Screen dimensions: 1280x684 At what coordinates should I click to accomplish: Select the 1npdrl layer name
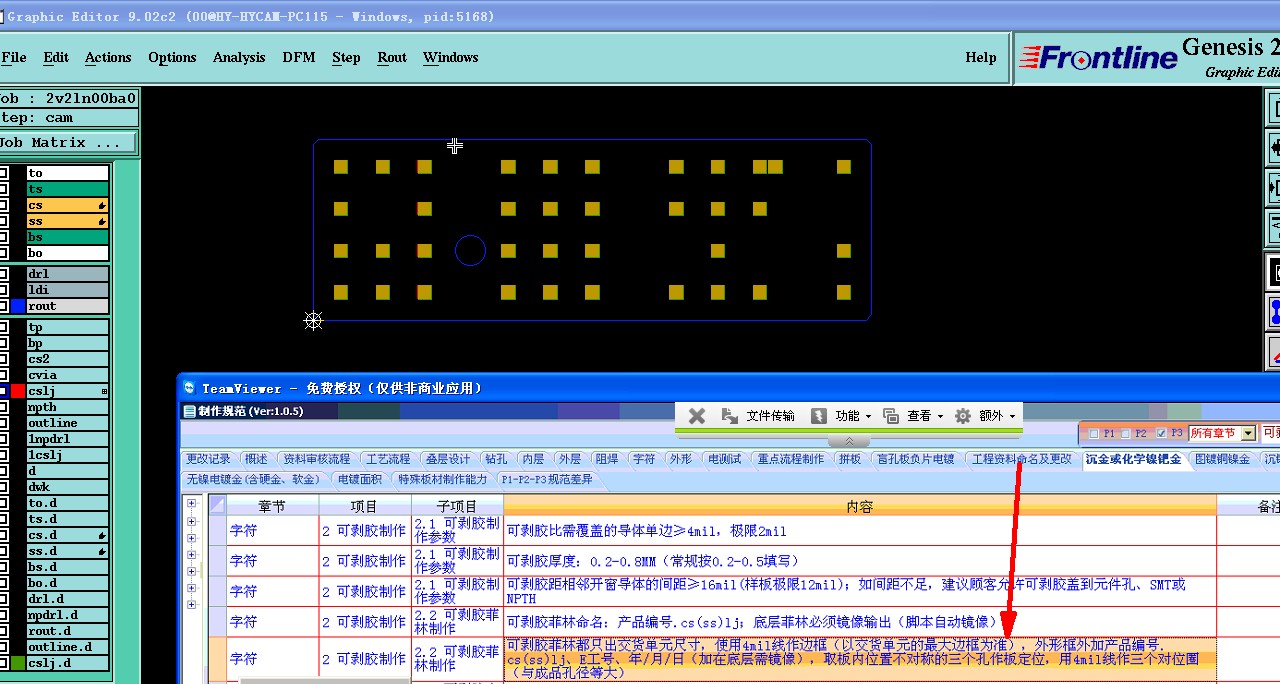(67, 439)
